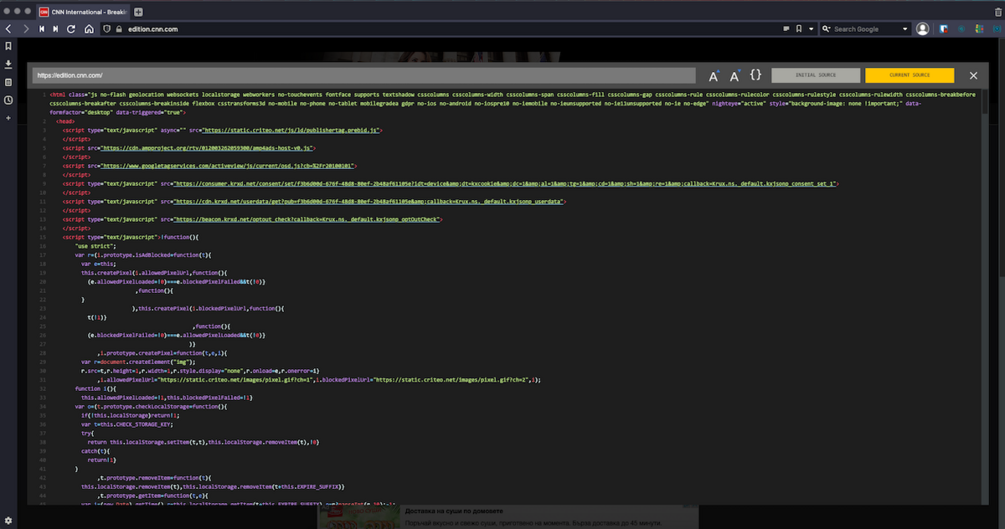
Task: Show the Current Source
Action: [909, 75]
